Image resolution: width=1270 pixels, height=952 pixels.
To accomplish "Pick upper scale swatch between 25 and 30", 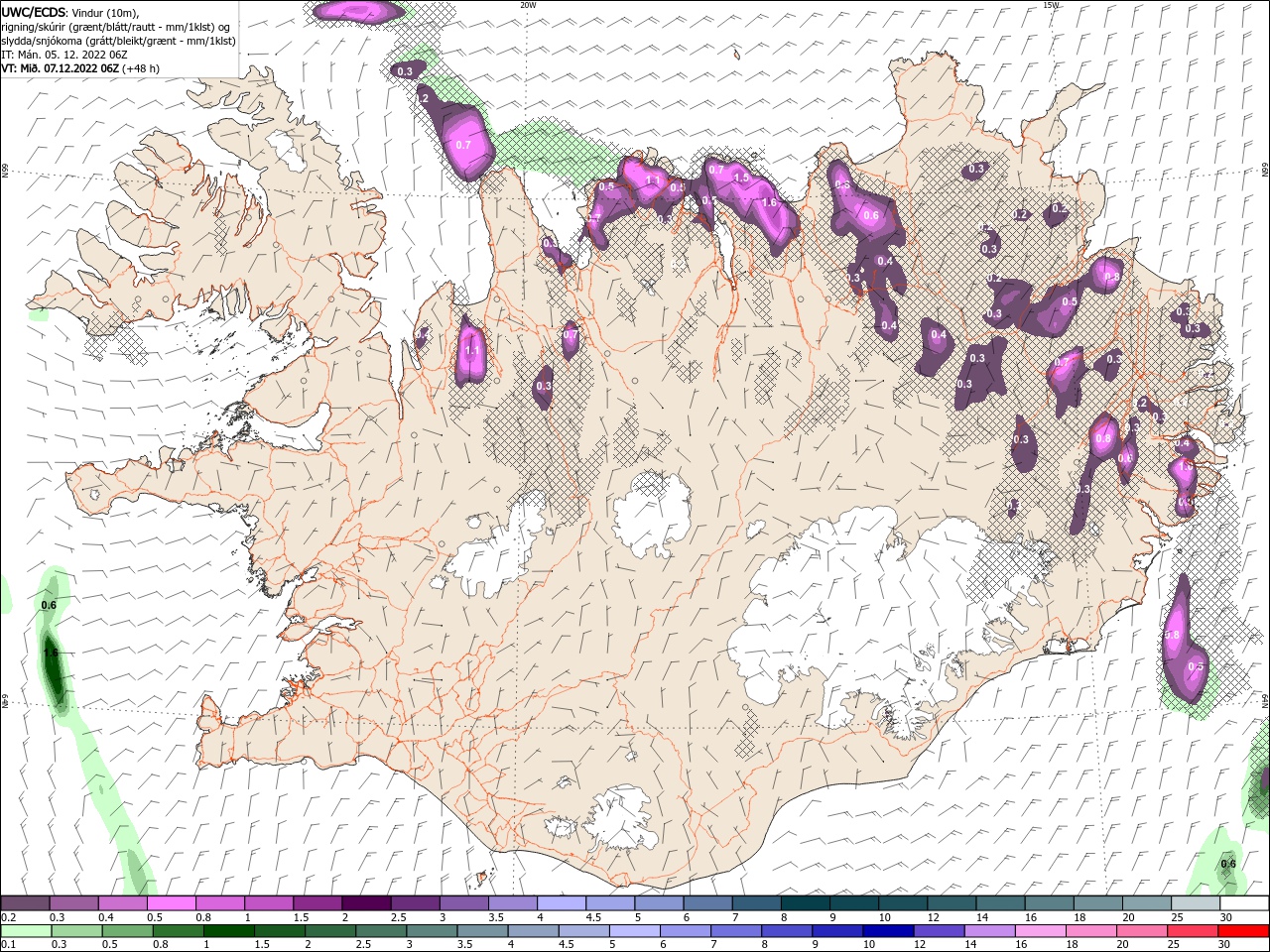I will tap(1197, 903).
